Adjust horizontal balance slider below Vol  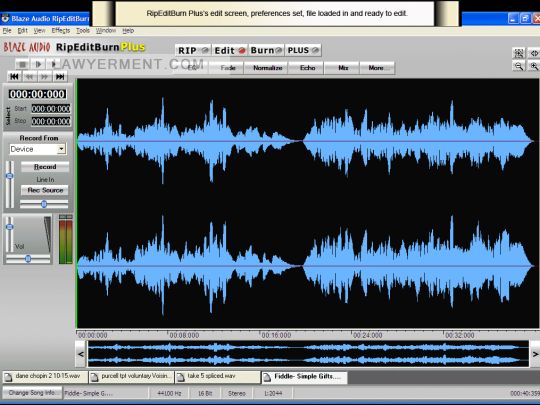[28, 259]
